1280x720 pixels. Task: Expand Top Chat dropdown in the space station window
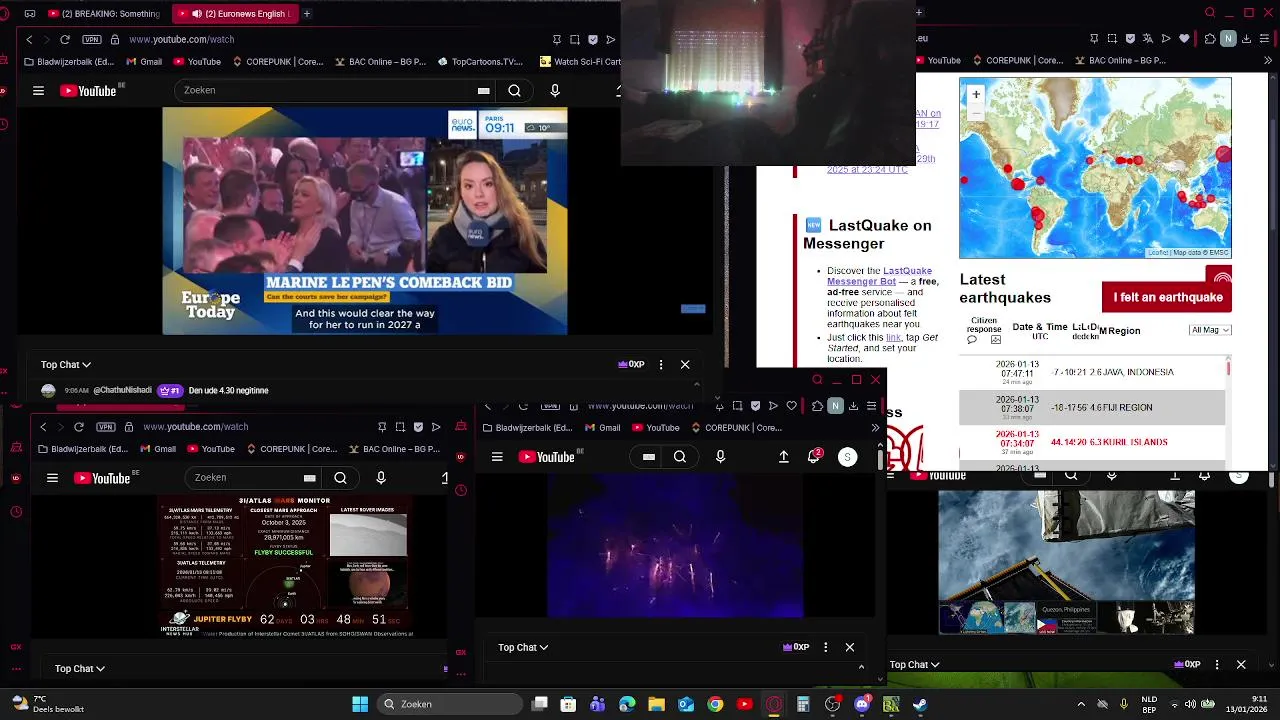[915, 665]
